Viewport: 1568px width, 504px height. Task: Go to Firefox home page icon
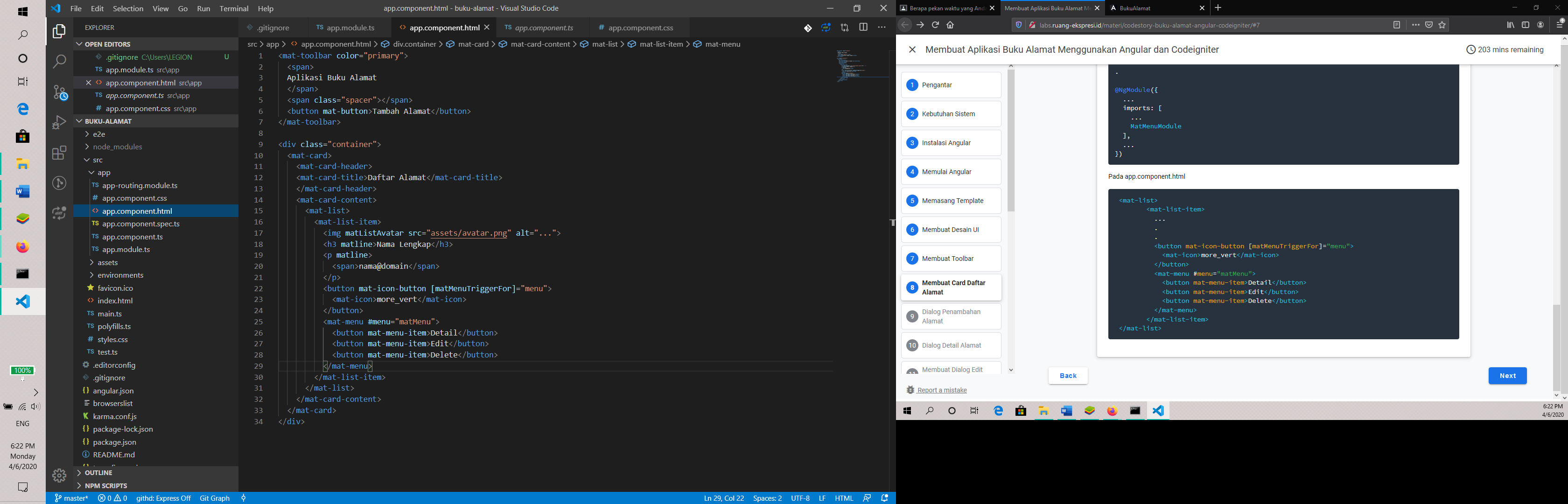(x=950, y=25)
